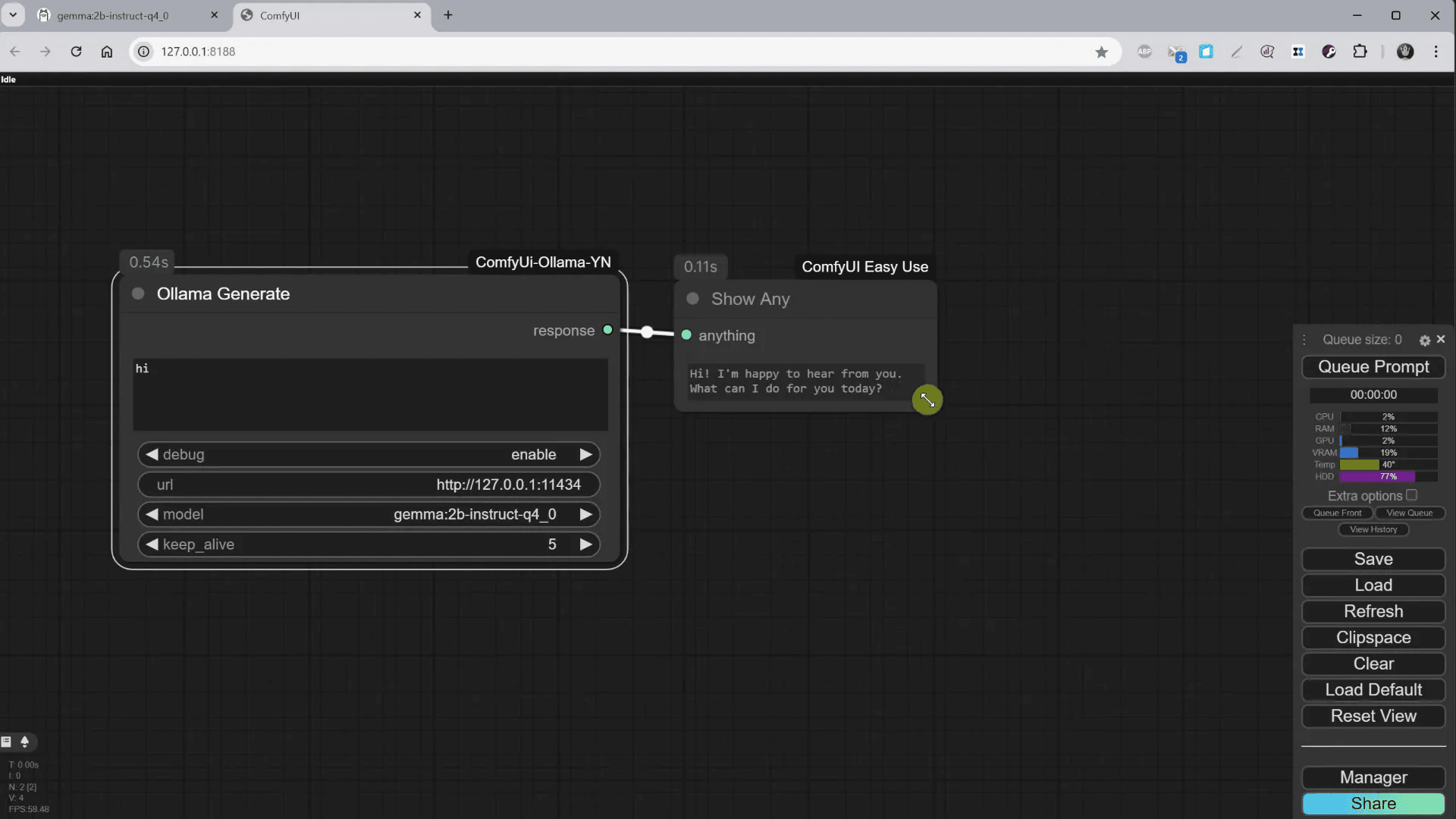Screen dimensions: 1456x819
Task: Click the Load Default button
Action: point(1373,689)
